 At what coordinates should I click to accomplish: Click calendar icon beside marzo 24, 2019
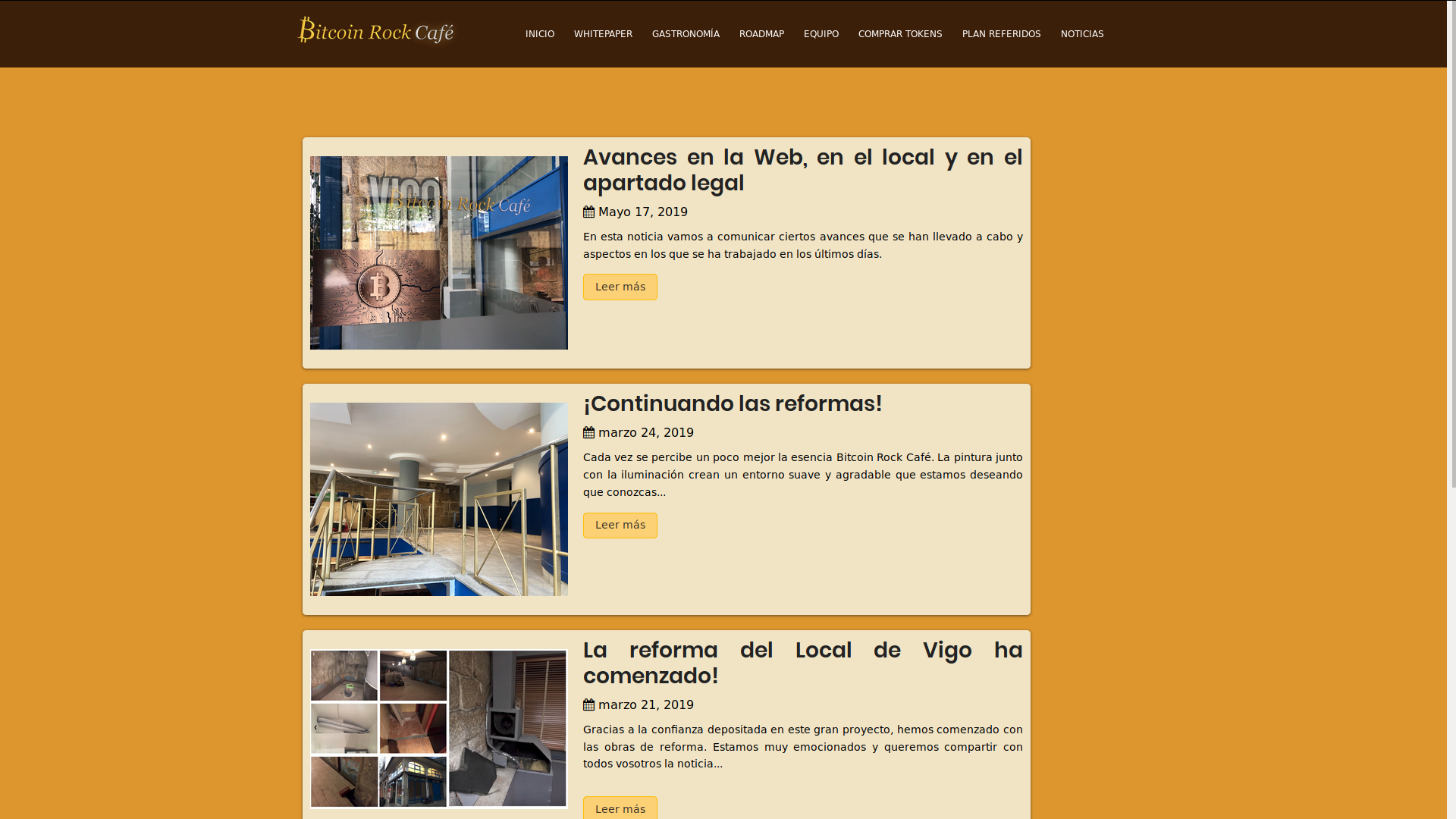[588, 433]
